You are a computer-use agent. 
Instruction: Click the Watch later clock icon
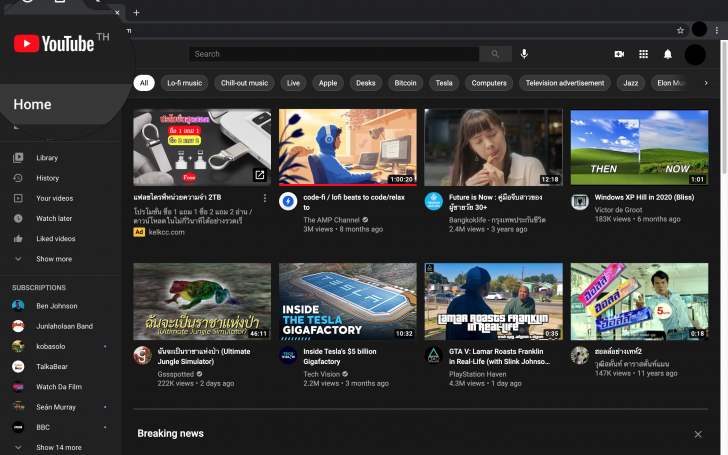(18, 218)
